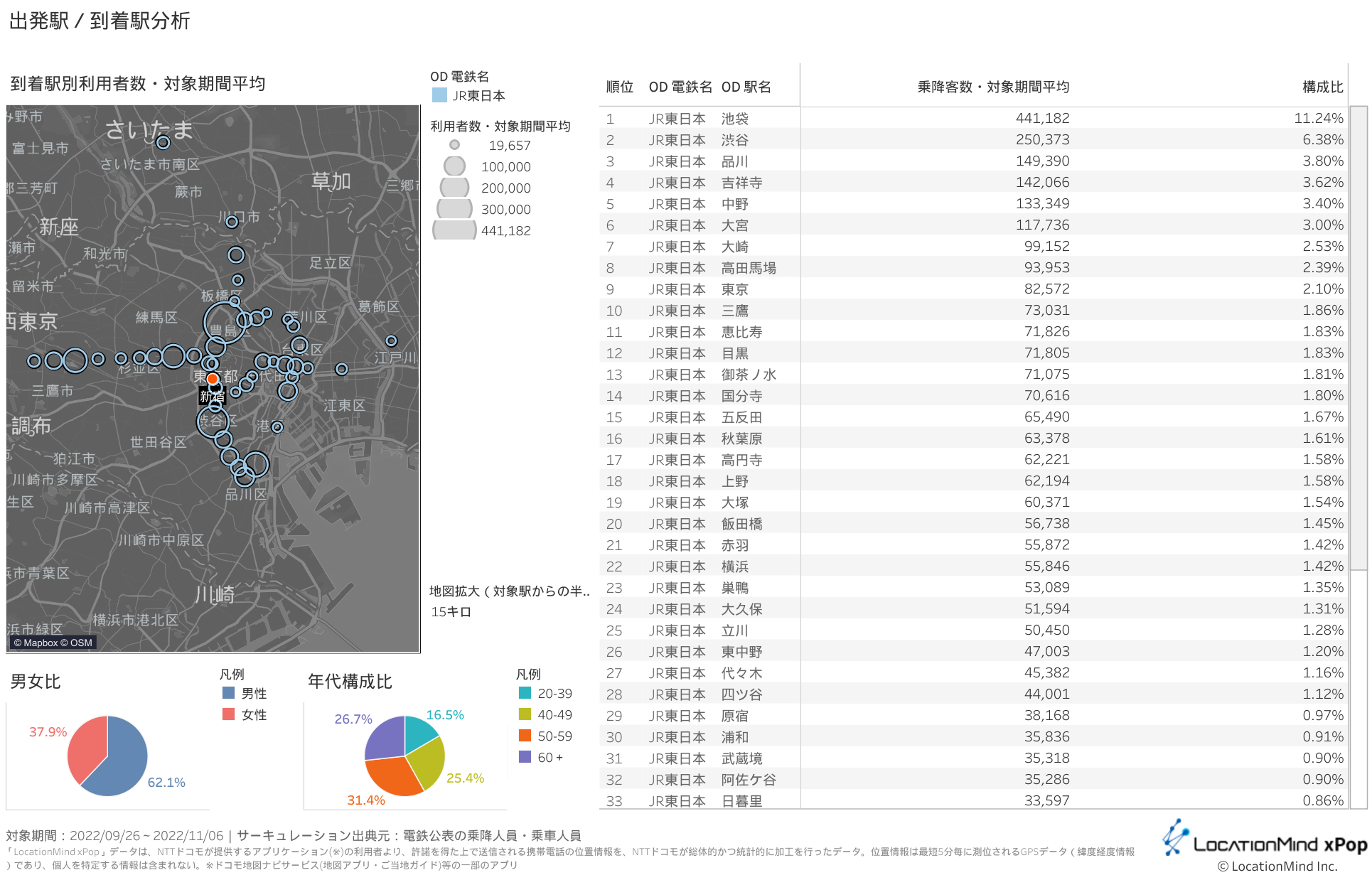
Task: Click the 順位 column header
Action: pyautogui.click(x=619, y=87)
